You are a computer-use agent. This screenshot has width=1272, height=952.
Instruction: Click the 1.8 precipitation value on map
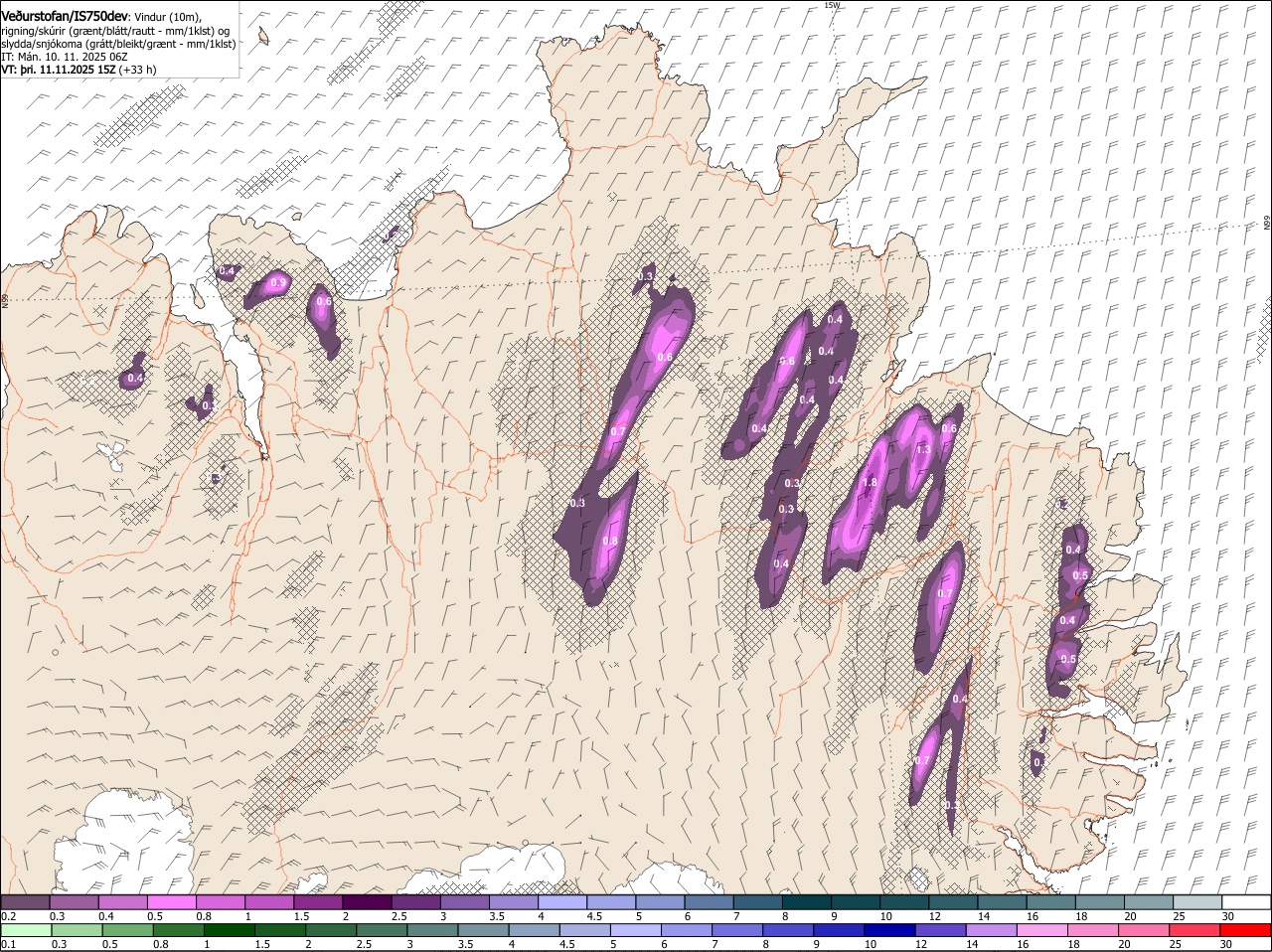[x=871, y=482]
